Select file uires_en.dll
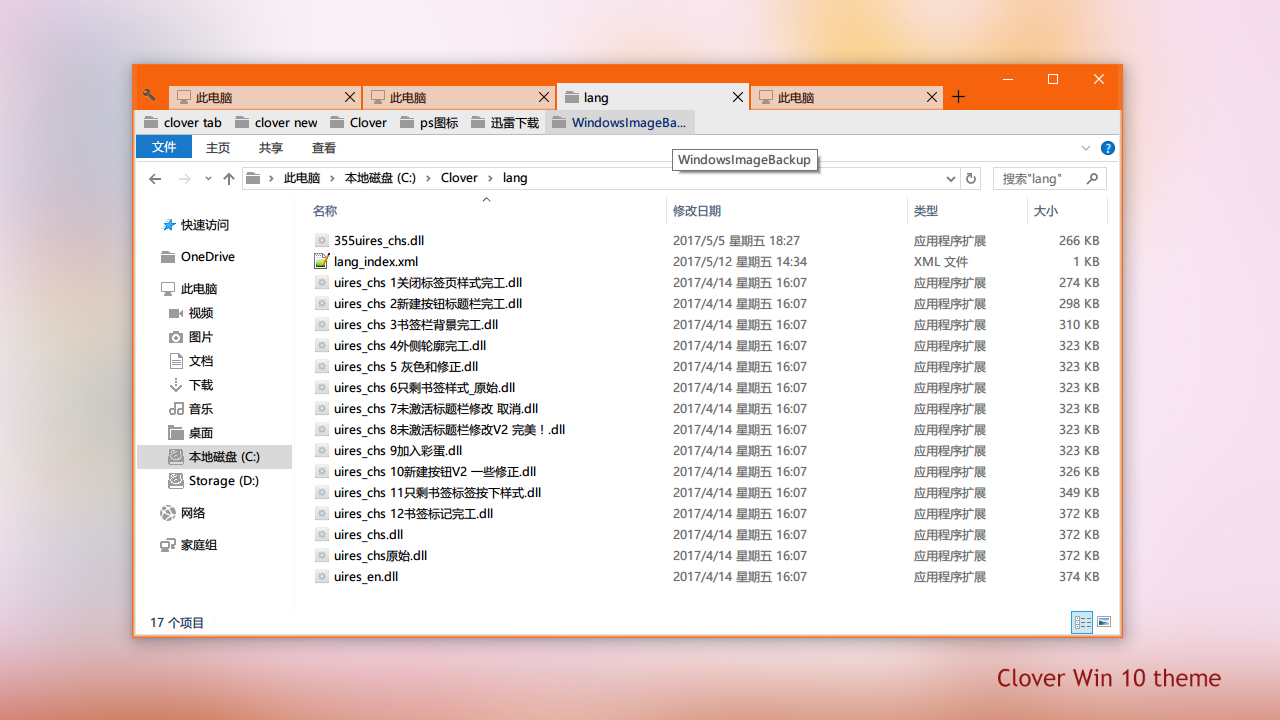Screen dimensions: 1280x720 click(x=366, y=577)
